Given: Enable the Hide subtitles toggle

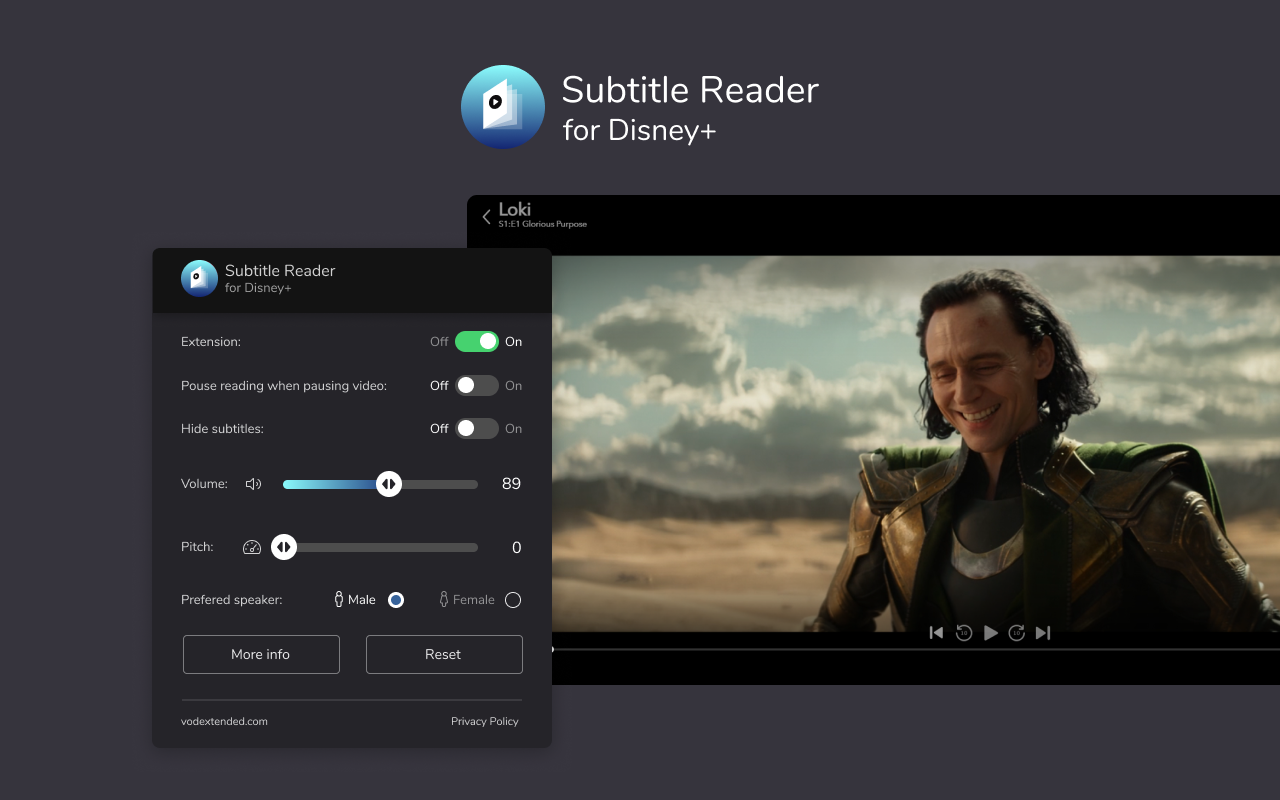Looking at the screenshot, I should pyautogui.click(x=477, y=428).
